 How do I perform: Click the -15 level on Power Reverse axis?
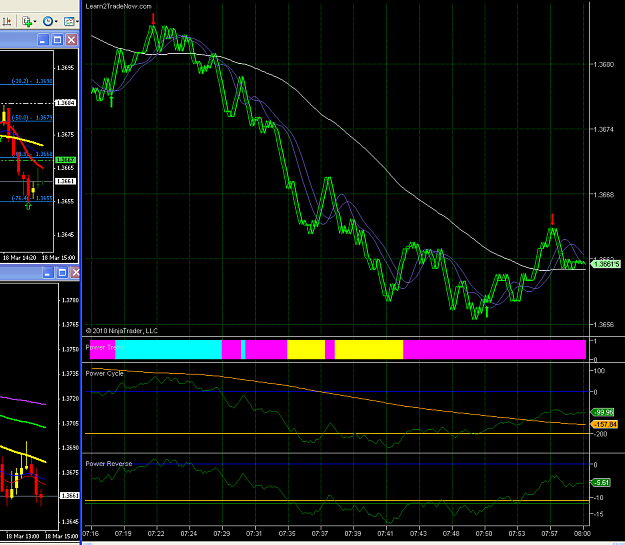(x=598, y=514)
